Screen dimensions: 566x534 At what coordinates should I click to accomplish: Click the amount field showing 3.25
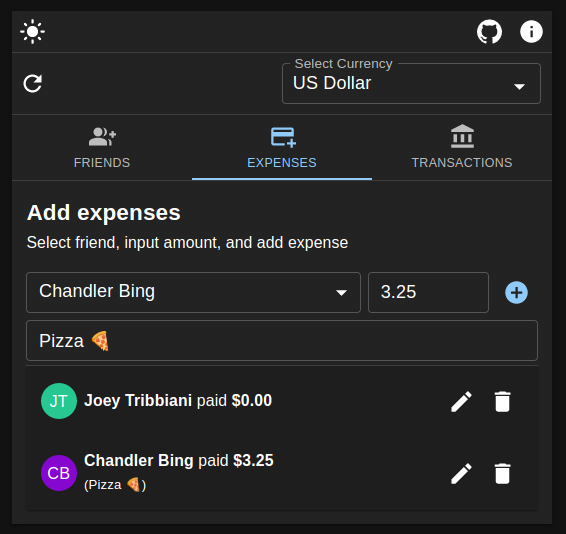pyautogui.click(x=428, y=292)
